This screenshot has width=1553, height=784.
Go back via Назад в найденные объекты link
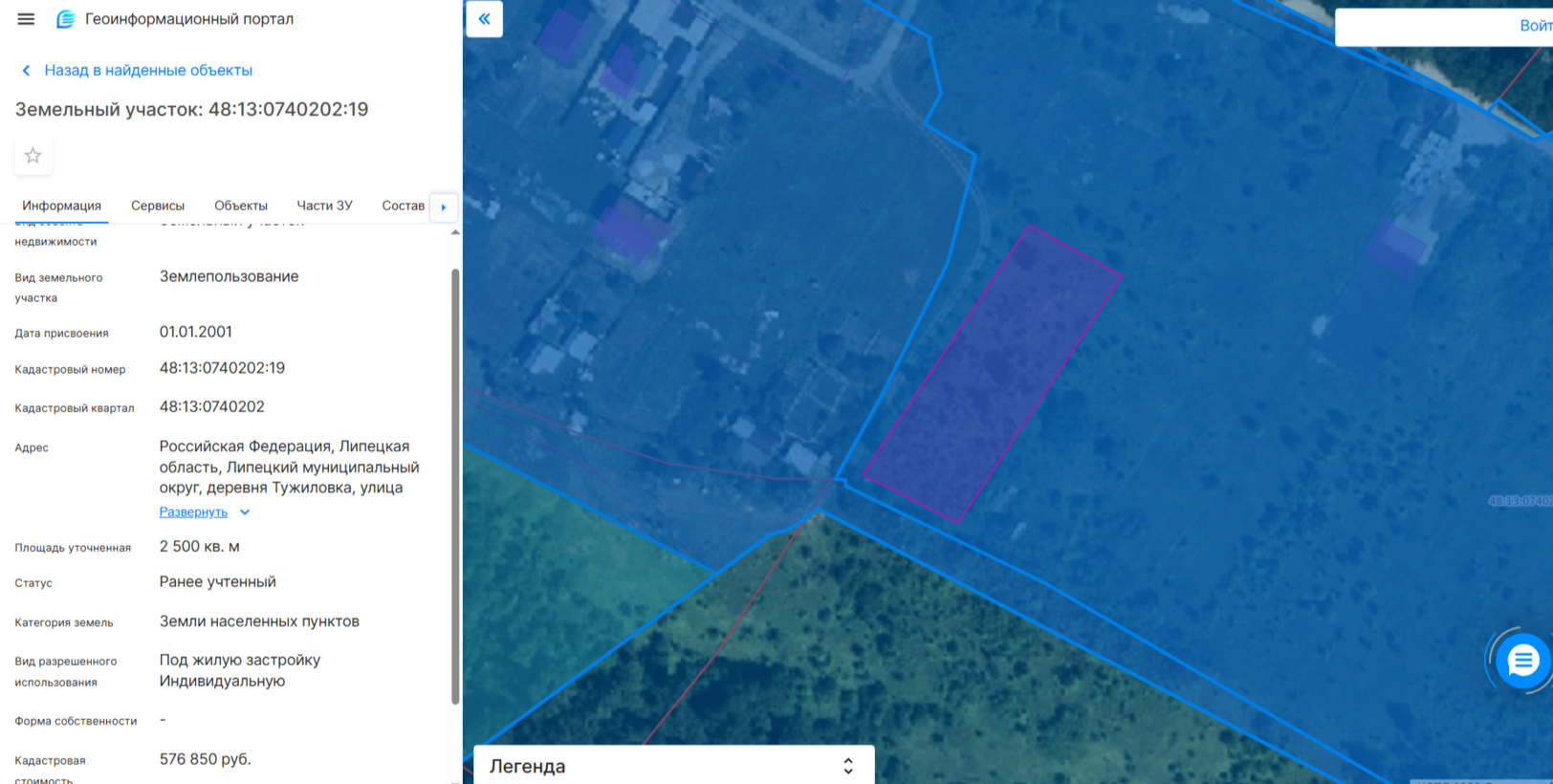(x=148, y=71)
